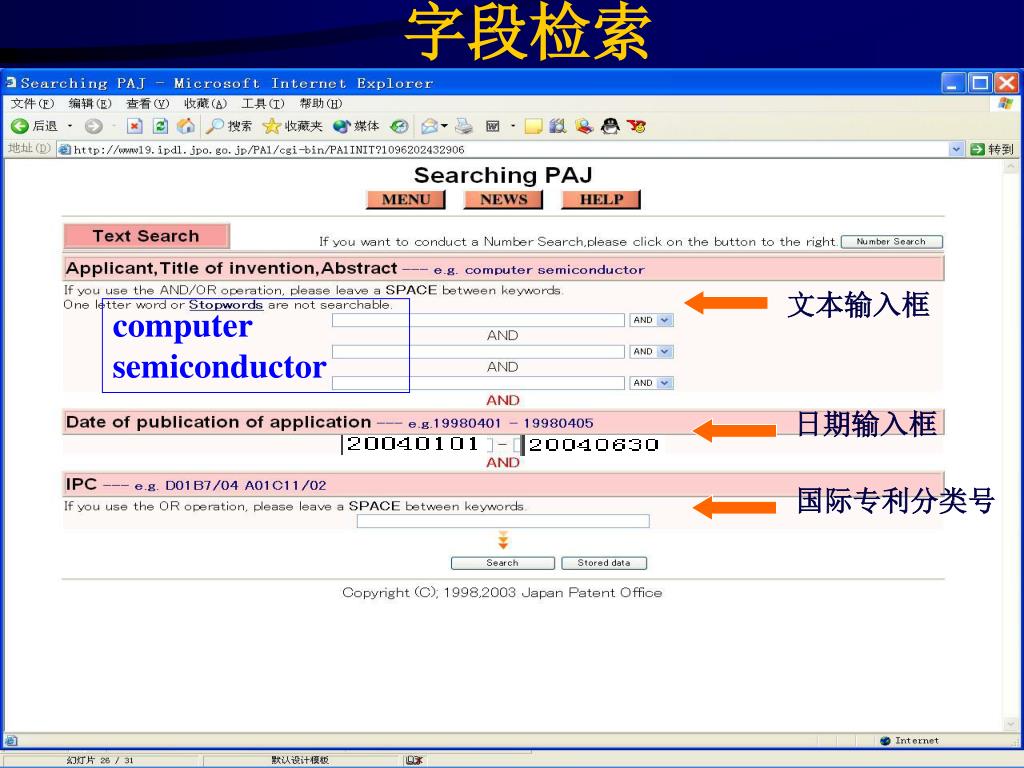
Task: Open the QQ penguin icon
Action: pyautogui.click(x=610, y=126)
